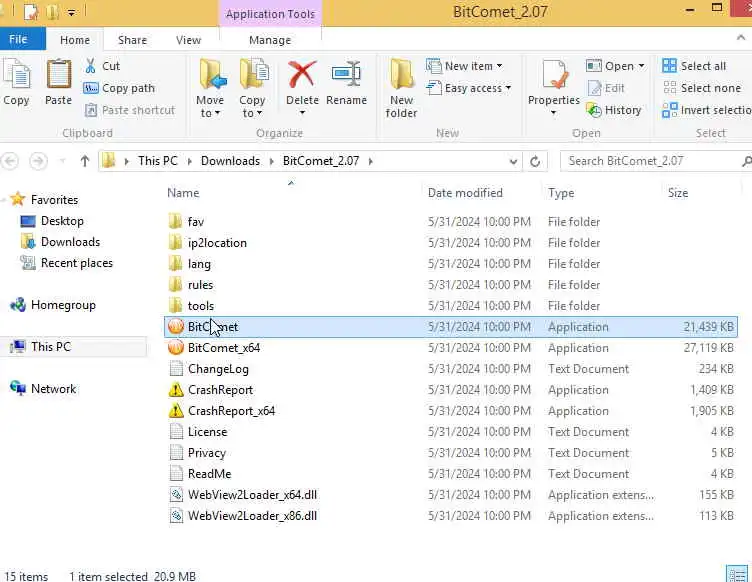This screenshot has width=752, height=582.
Task: Select Network in navigation pane
Action: click(x=53, y=389)
